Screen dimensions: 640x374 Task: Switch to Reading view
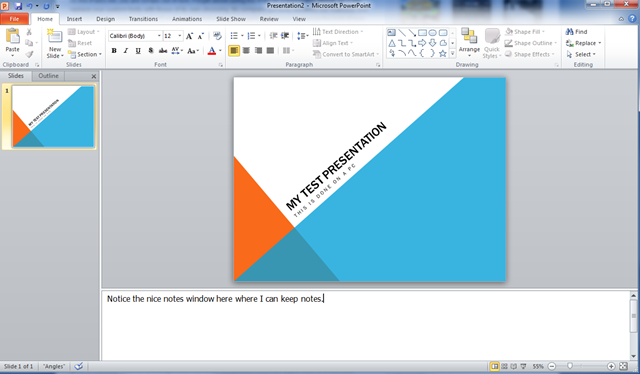(514, 366)
